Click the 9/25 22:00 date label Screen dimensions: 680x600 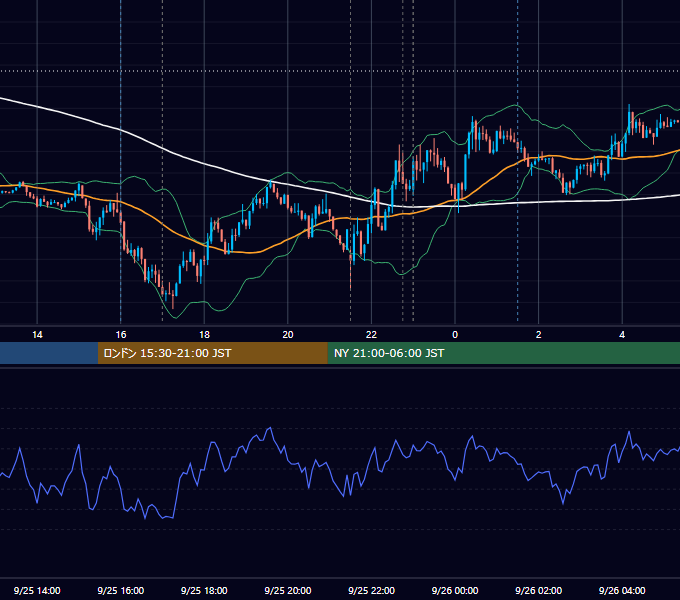tap(372, 590)
